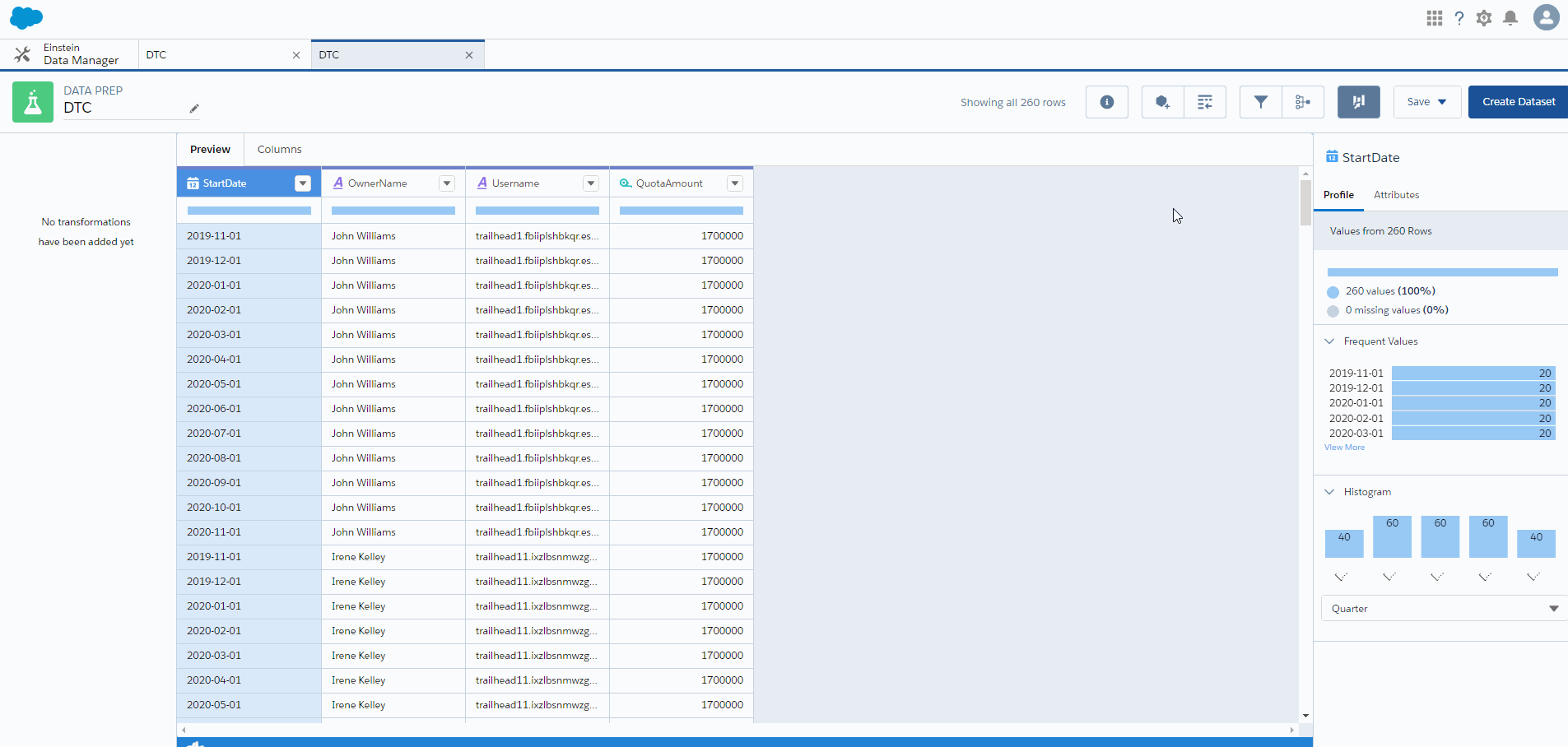Image resolution: width=1568 pixels, height=747 pixels.
Task: Open the Setup gear icon
Action: pyautogui.click(x=1484, y=18)
